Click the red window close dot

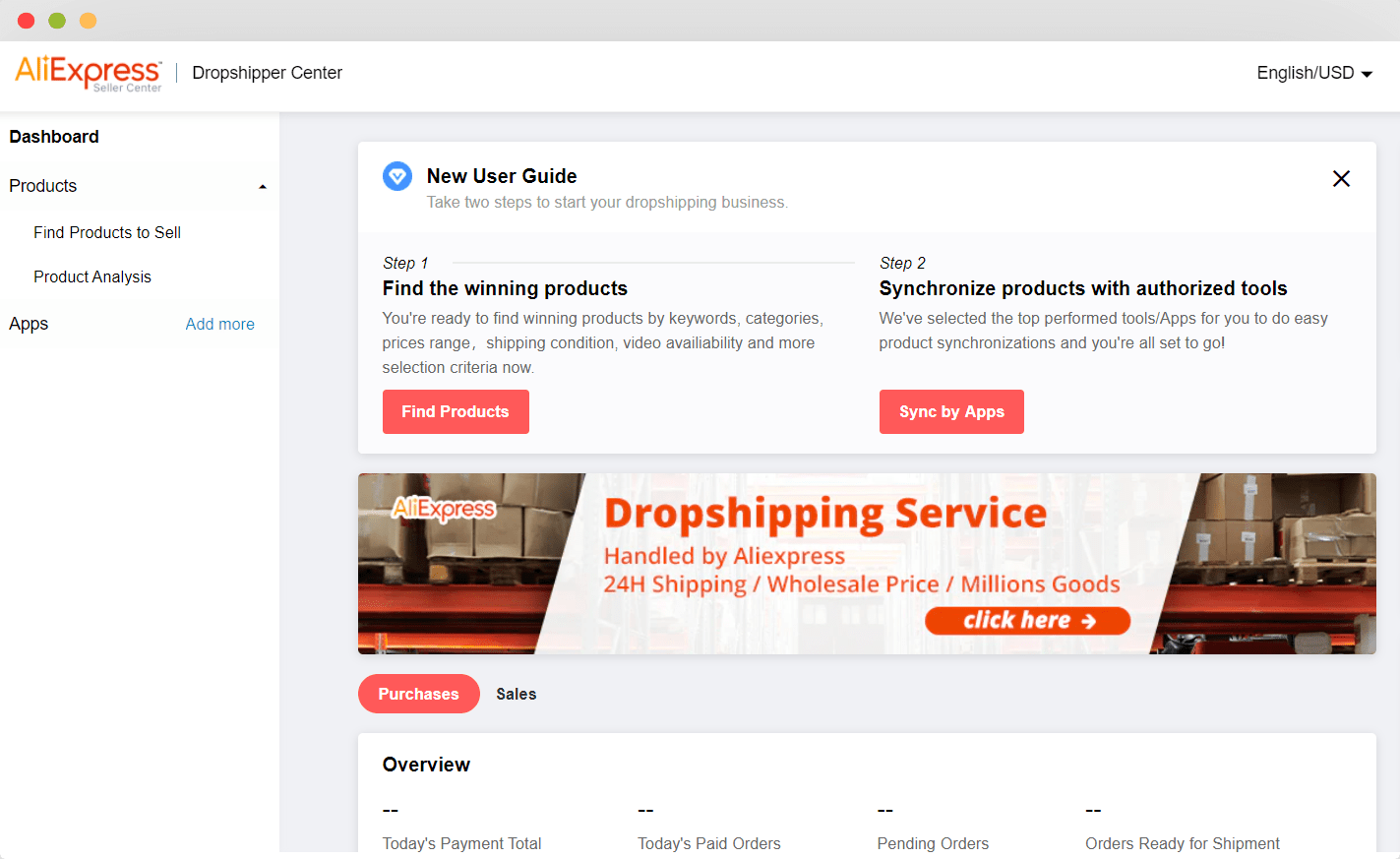(x=27, y=21)
